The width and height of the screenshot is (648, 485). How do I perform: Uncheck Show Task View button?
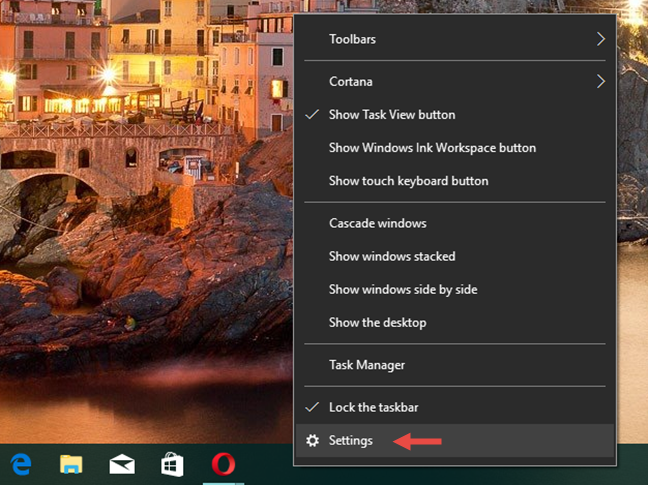tap(390, 115)
